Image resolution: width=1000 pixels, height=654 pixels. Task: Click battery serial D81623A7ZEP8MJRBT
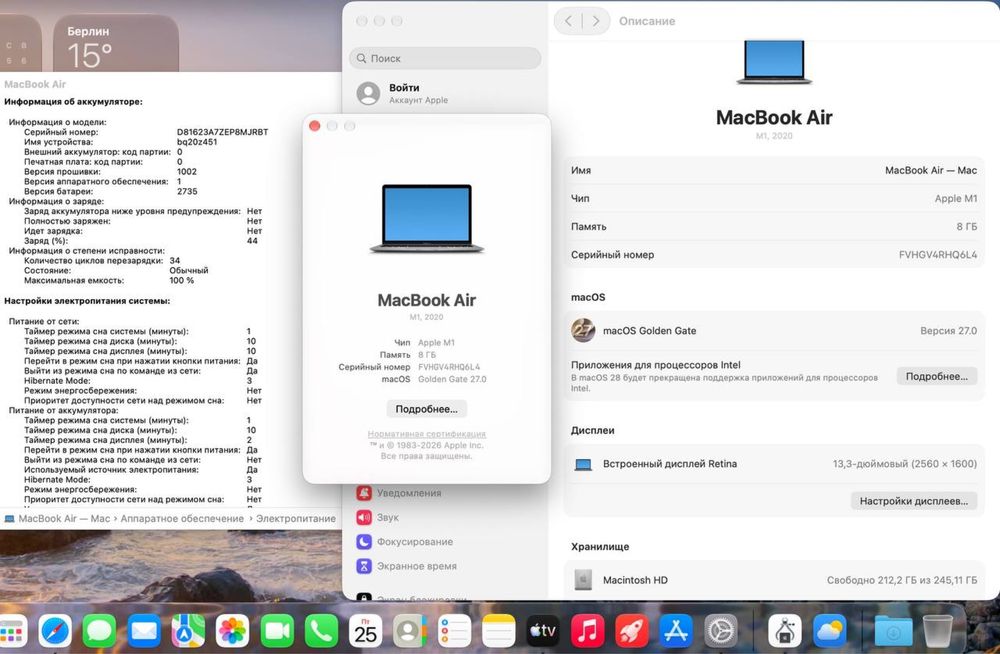click(223, 132)
